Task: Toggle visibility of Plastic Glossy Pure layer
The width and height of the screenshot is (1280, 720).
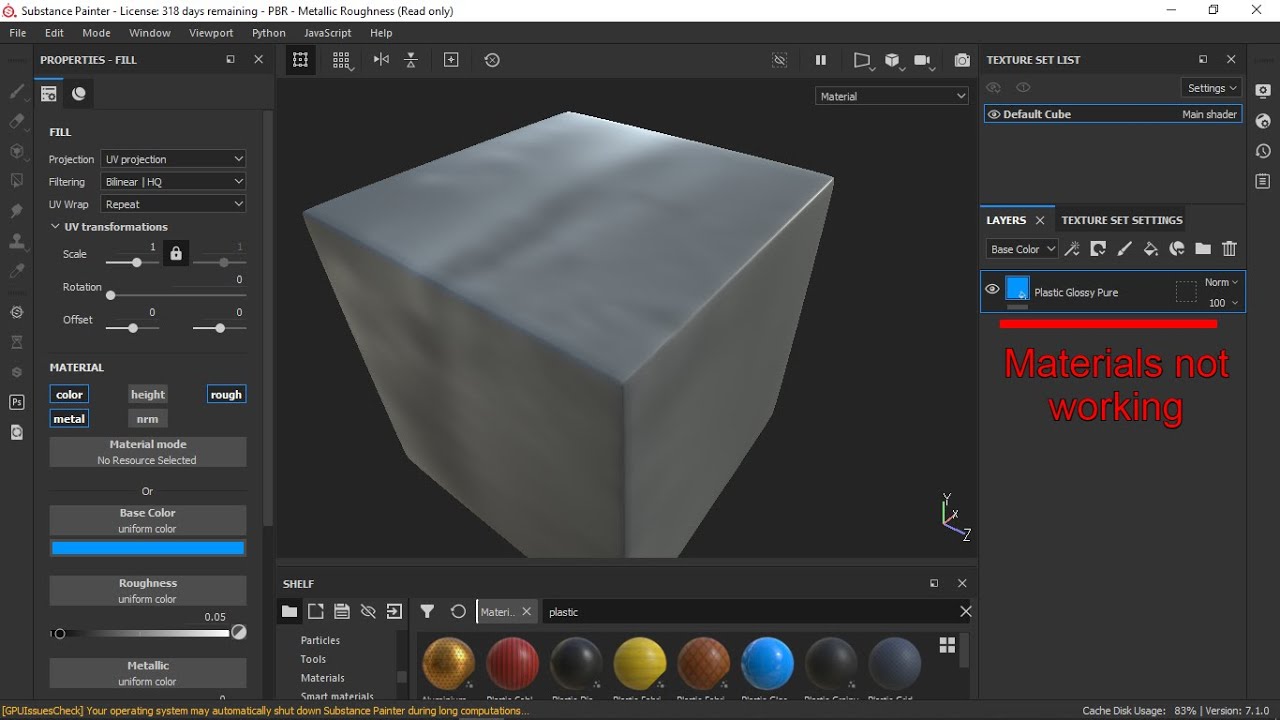Action: [x=992, y=290]
